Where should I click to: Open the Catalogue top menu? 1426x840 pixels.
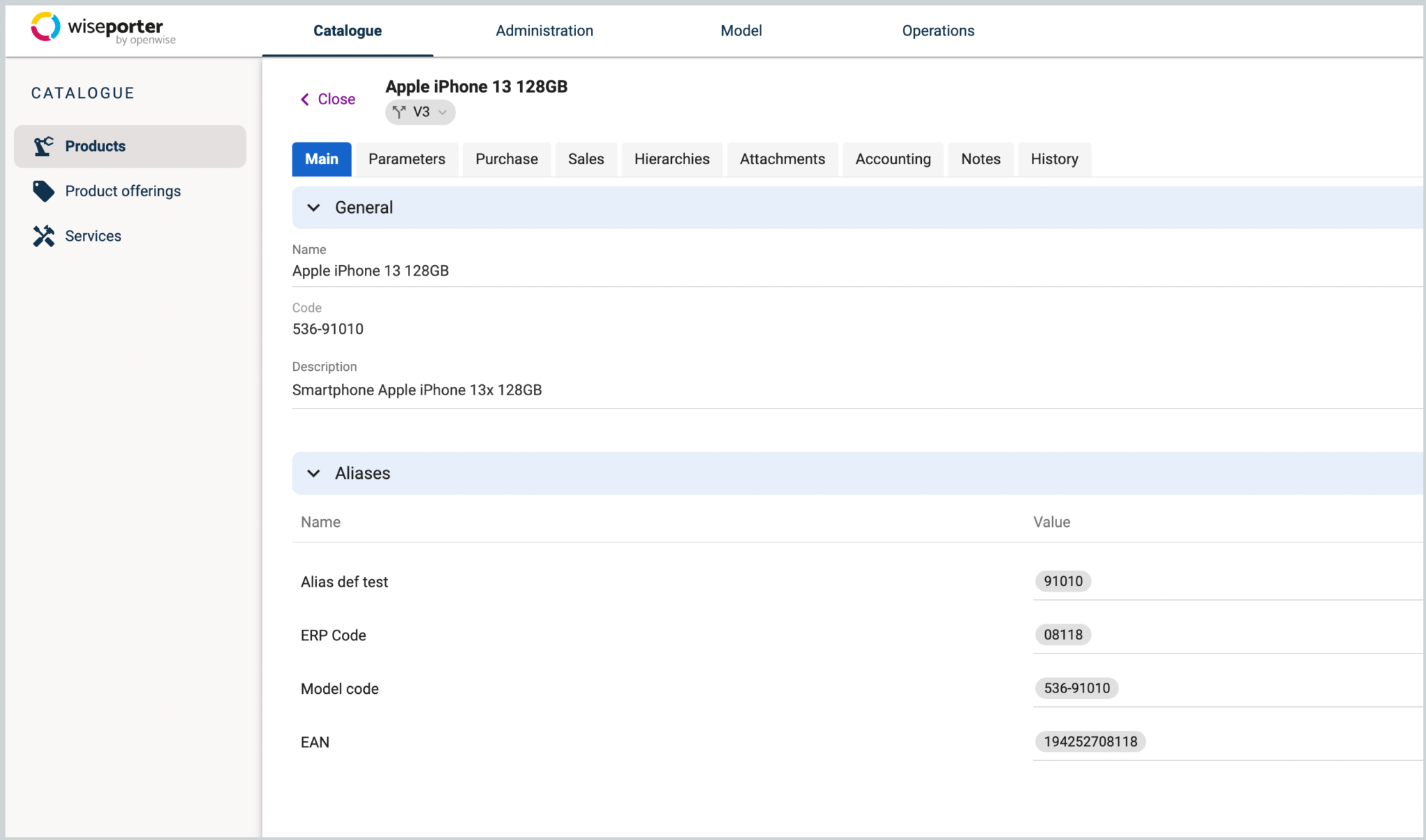[x=347, y=31]
